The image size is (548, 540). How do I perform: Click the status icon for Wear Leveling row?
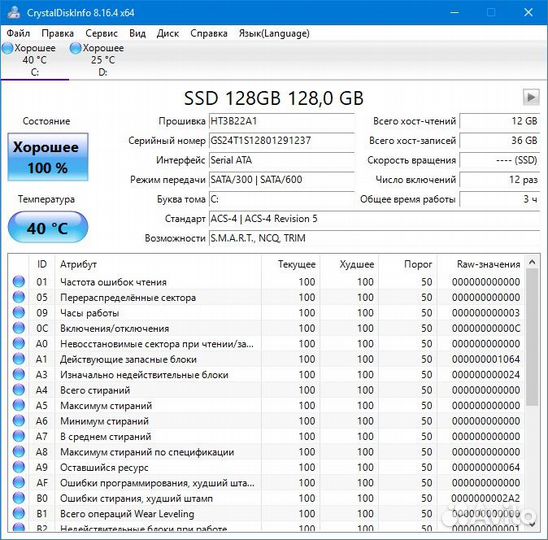pos(19,513)
